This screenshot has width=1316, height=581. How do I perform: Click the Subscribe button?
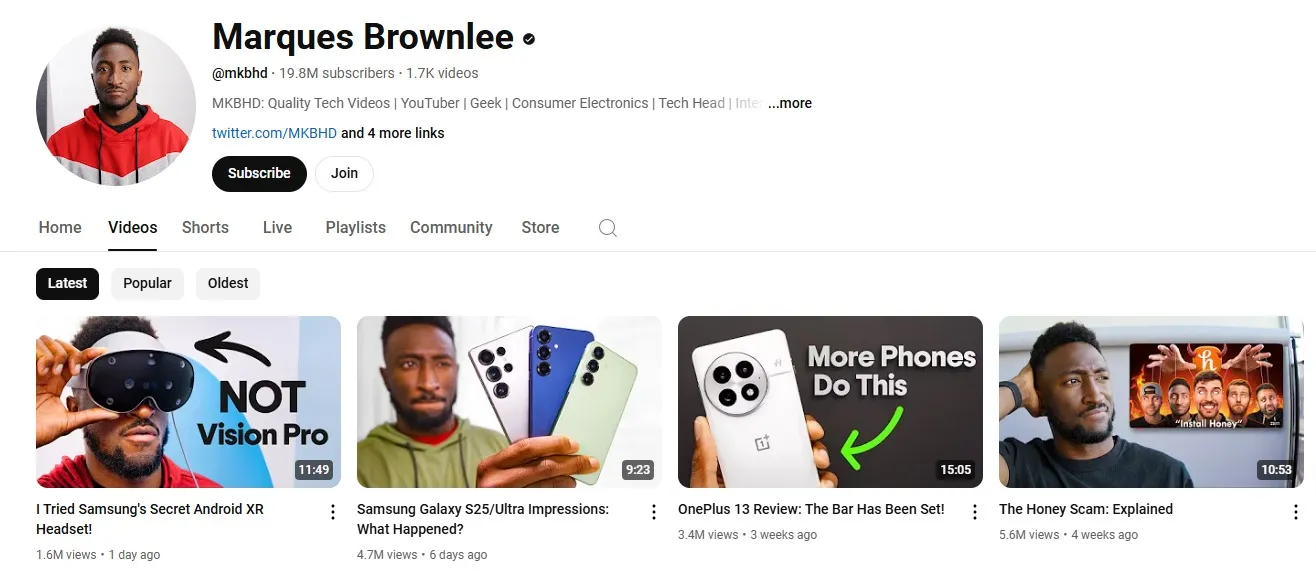(x=259, y=173)
